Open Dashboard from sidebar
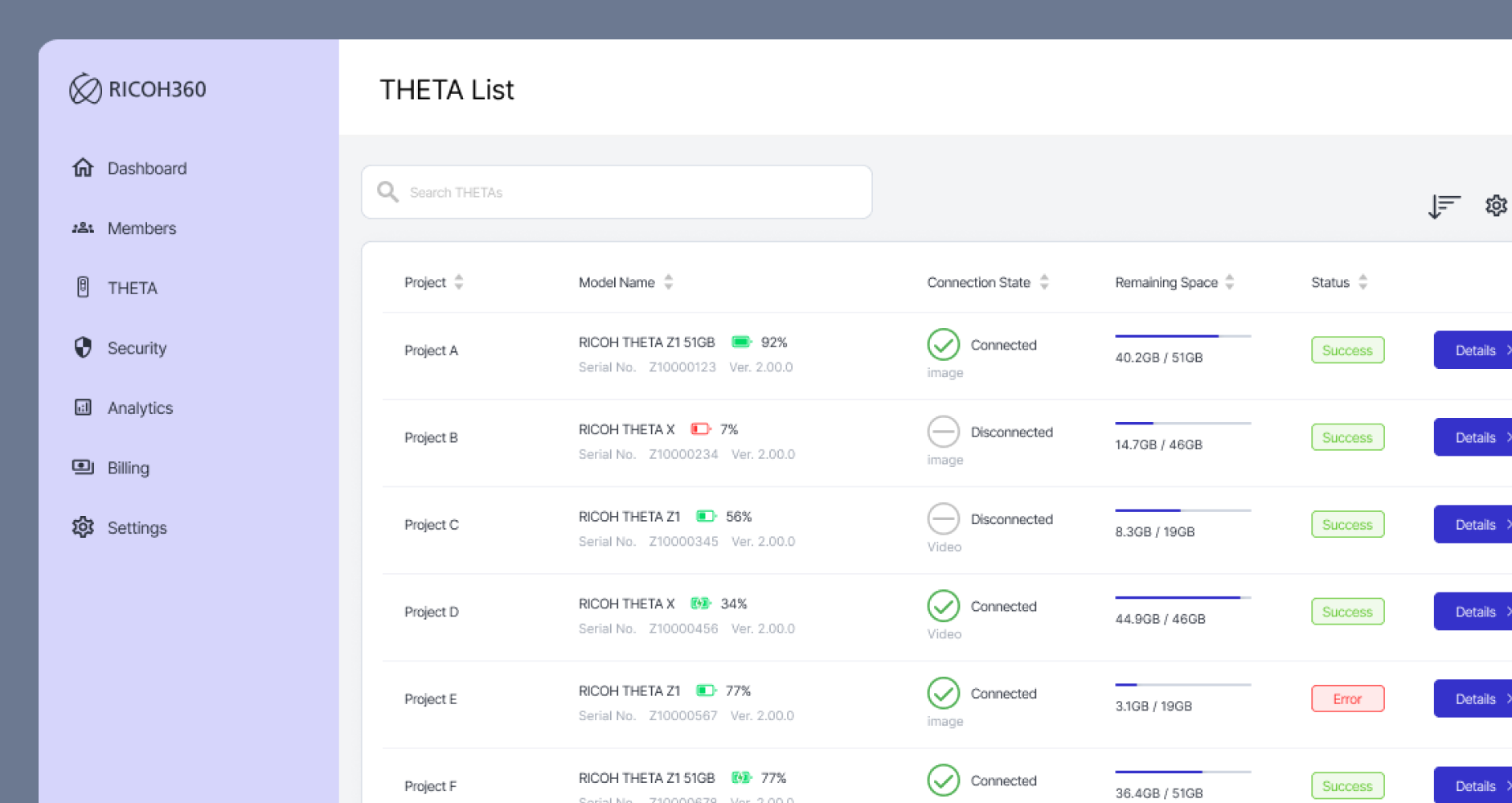The height and width of the screenshot is (803, 1512). coord(147,168)
